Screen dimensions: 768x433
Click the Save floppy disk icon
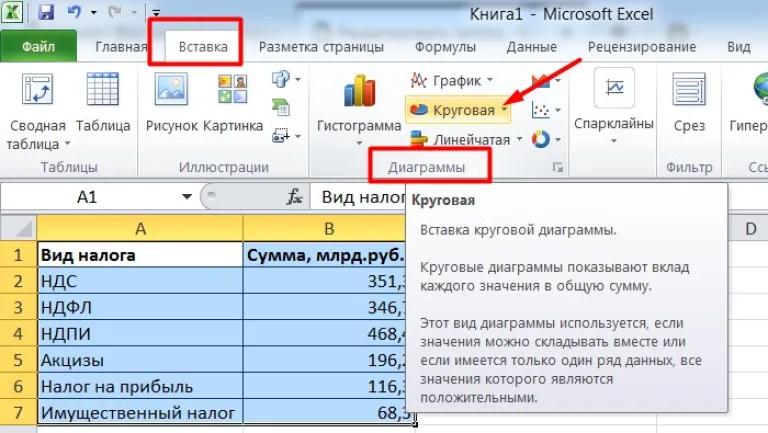[x=46, y=12]
